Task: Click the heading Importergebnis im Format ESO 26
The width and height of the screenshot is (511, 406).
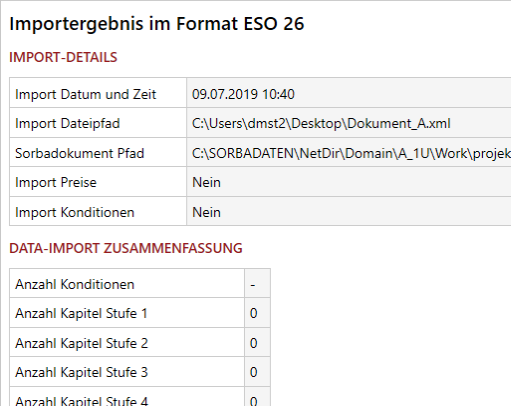Action: [x=157, y=24]
